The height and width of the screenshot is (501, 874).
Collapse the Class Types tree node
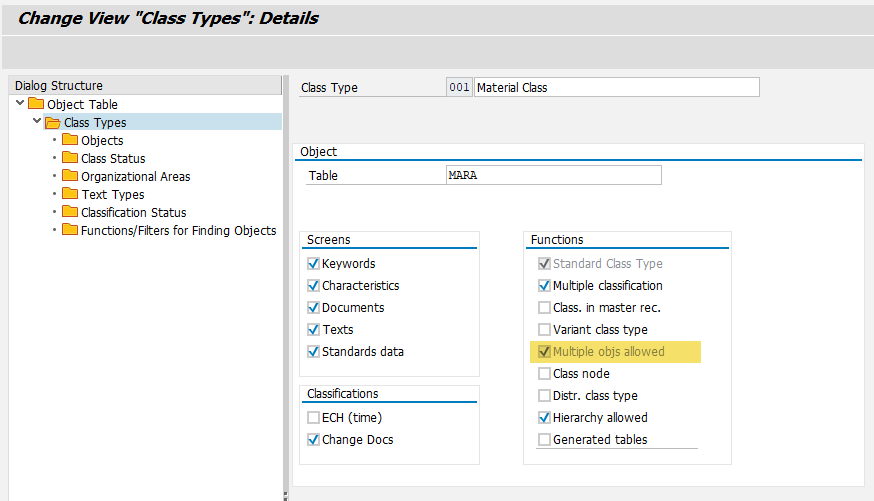[x=37, y=121]
